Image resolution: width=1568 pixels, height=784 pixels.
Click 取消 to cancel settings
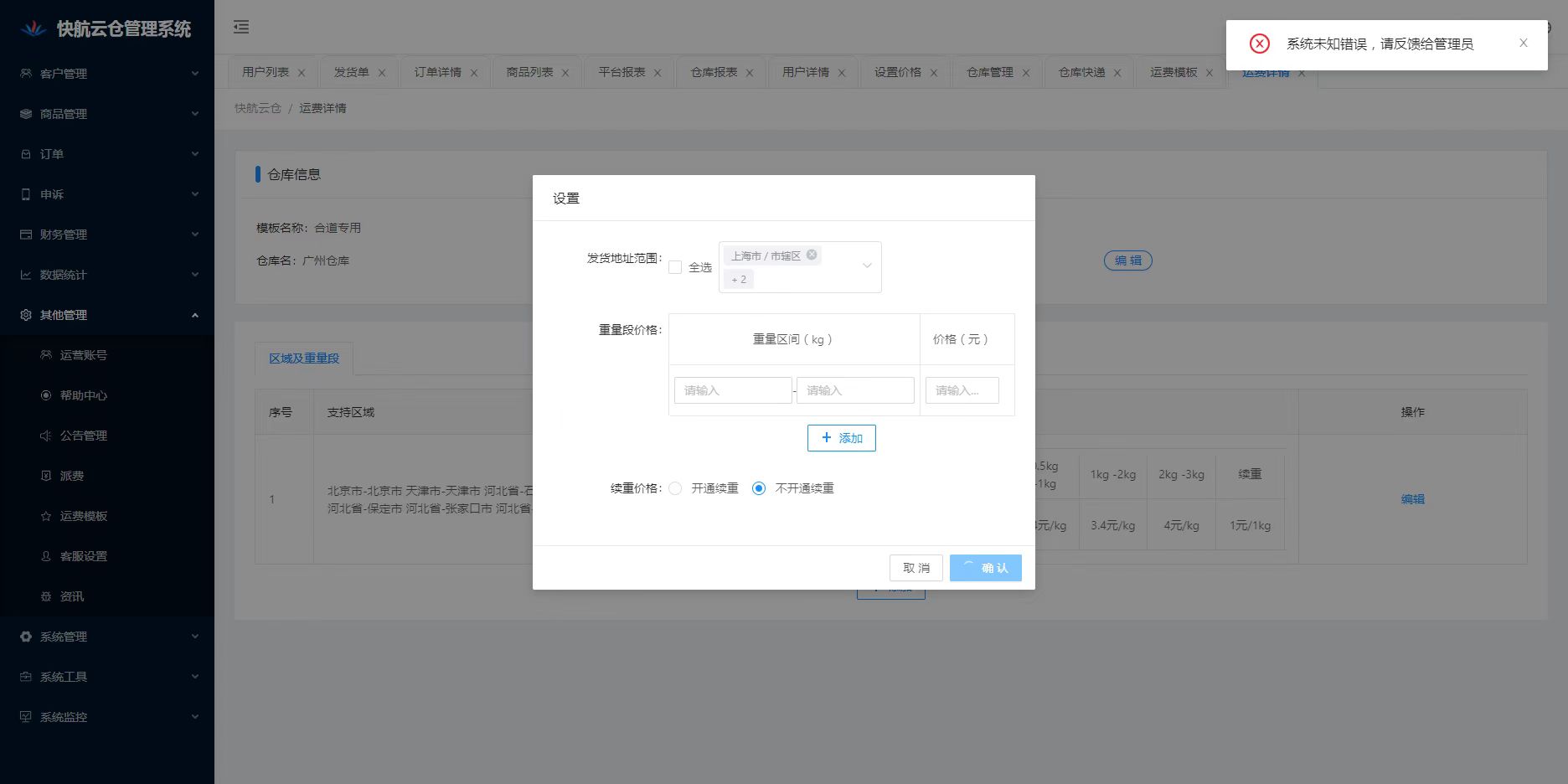tap(916, 568)
